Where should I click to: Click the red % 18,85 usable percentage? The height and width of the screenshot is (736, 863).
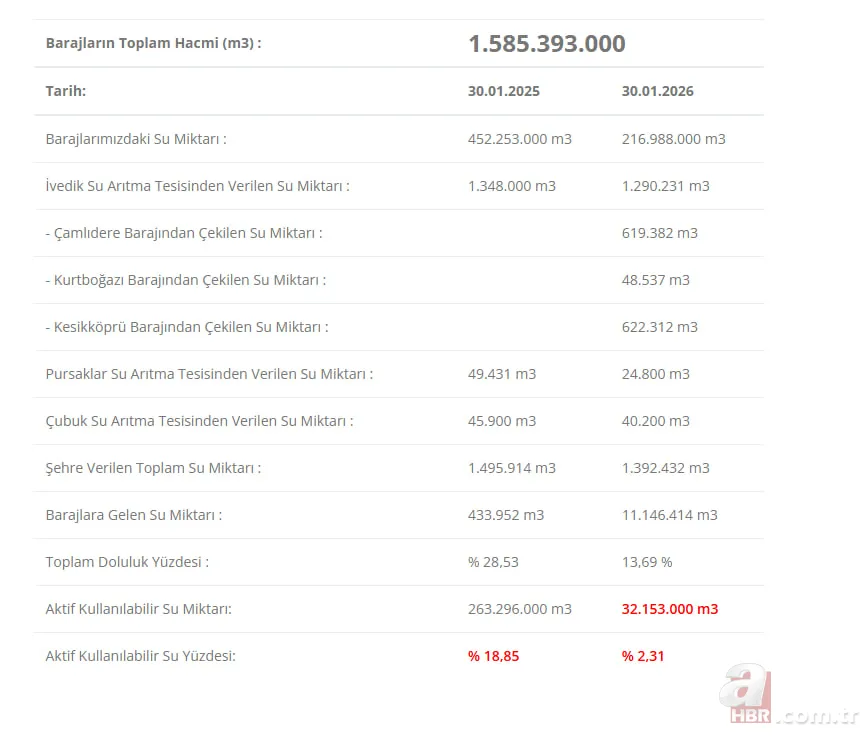click(493, 656)
